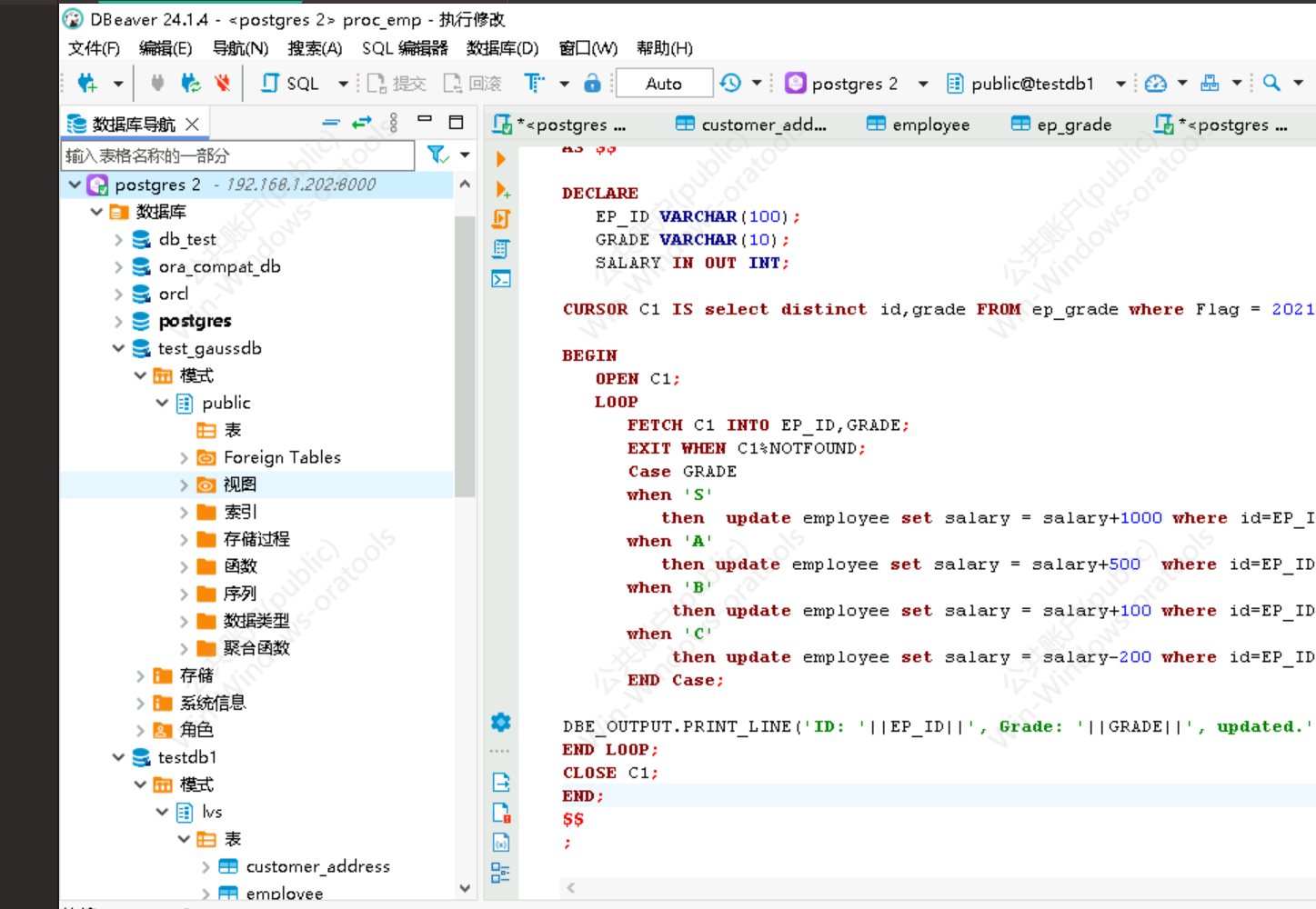Toggle the Auto commit mode box
Image resolution: width=1316 pixels, height=909 pixels.
pos(664,84)
